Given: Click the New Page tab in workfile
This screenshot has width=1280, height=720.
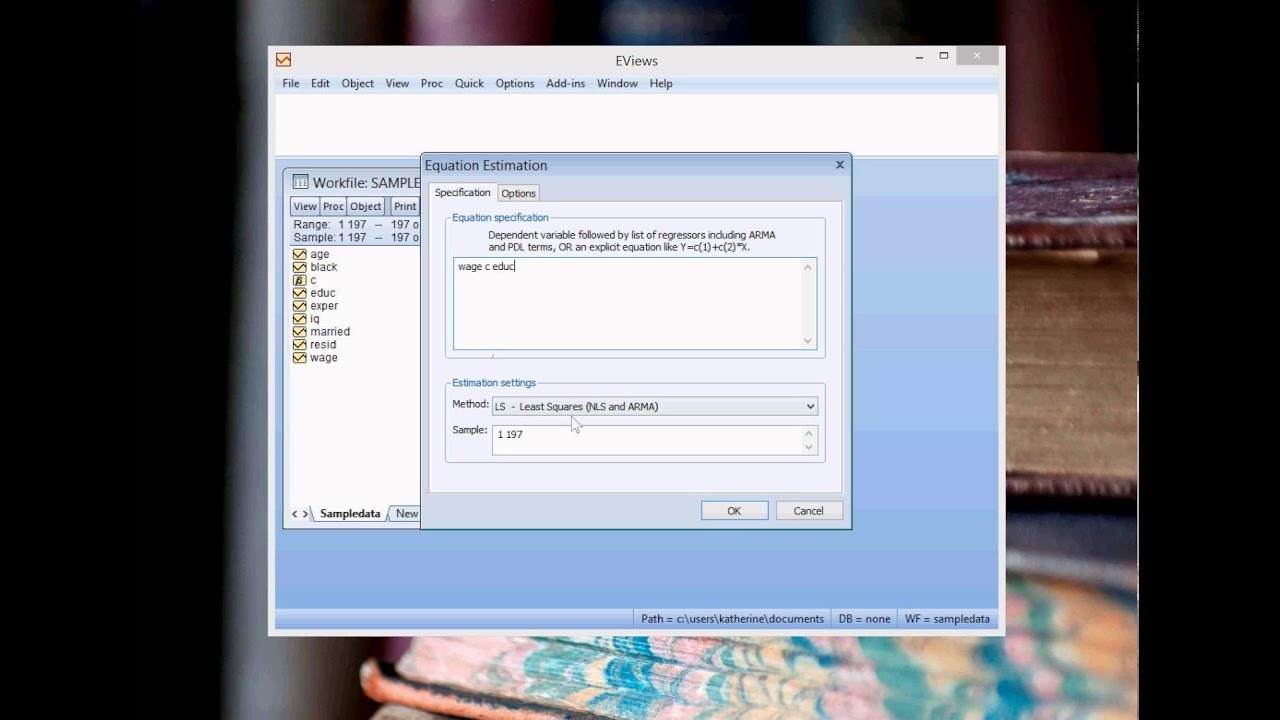Looking at the screenshot, I should pos(406,514).
